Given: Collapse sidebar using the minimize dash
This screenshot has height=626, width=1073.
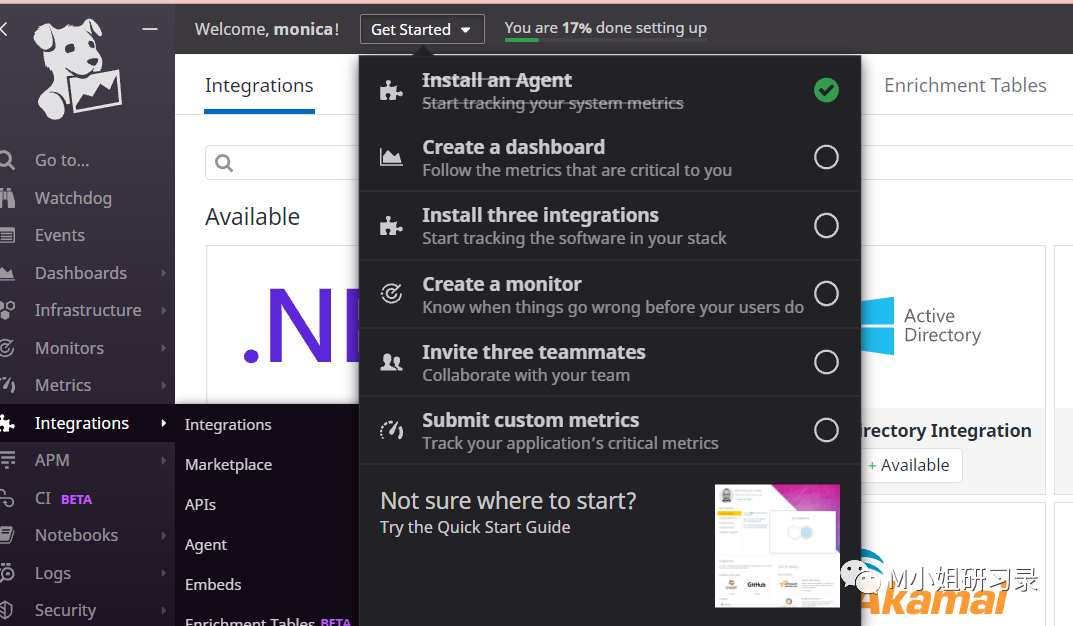Looking at the screenshot, I should click(x=150, y=29).
